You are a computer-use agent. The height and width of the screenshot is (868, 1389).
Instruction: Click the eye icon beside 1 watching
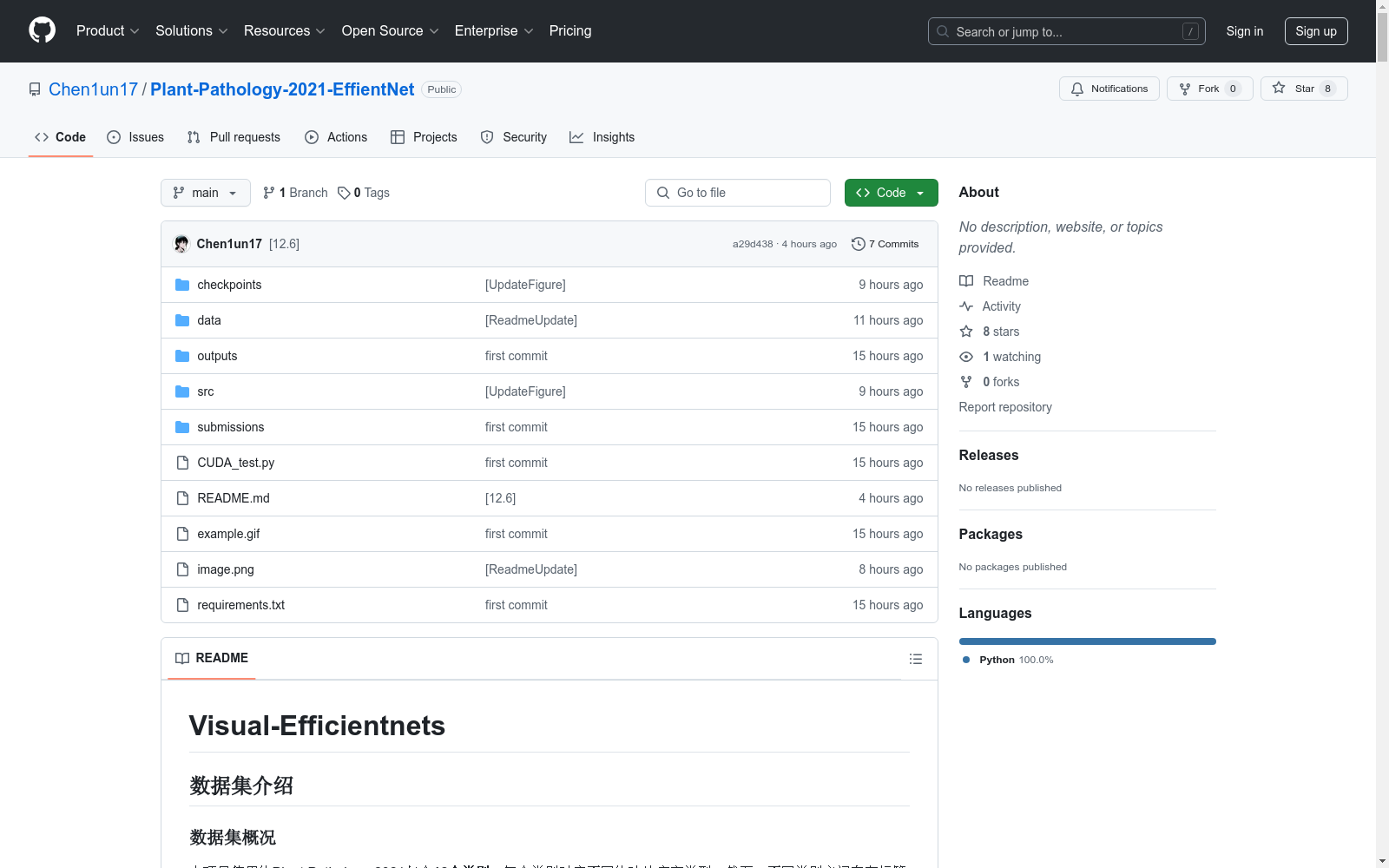(966, 357)
